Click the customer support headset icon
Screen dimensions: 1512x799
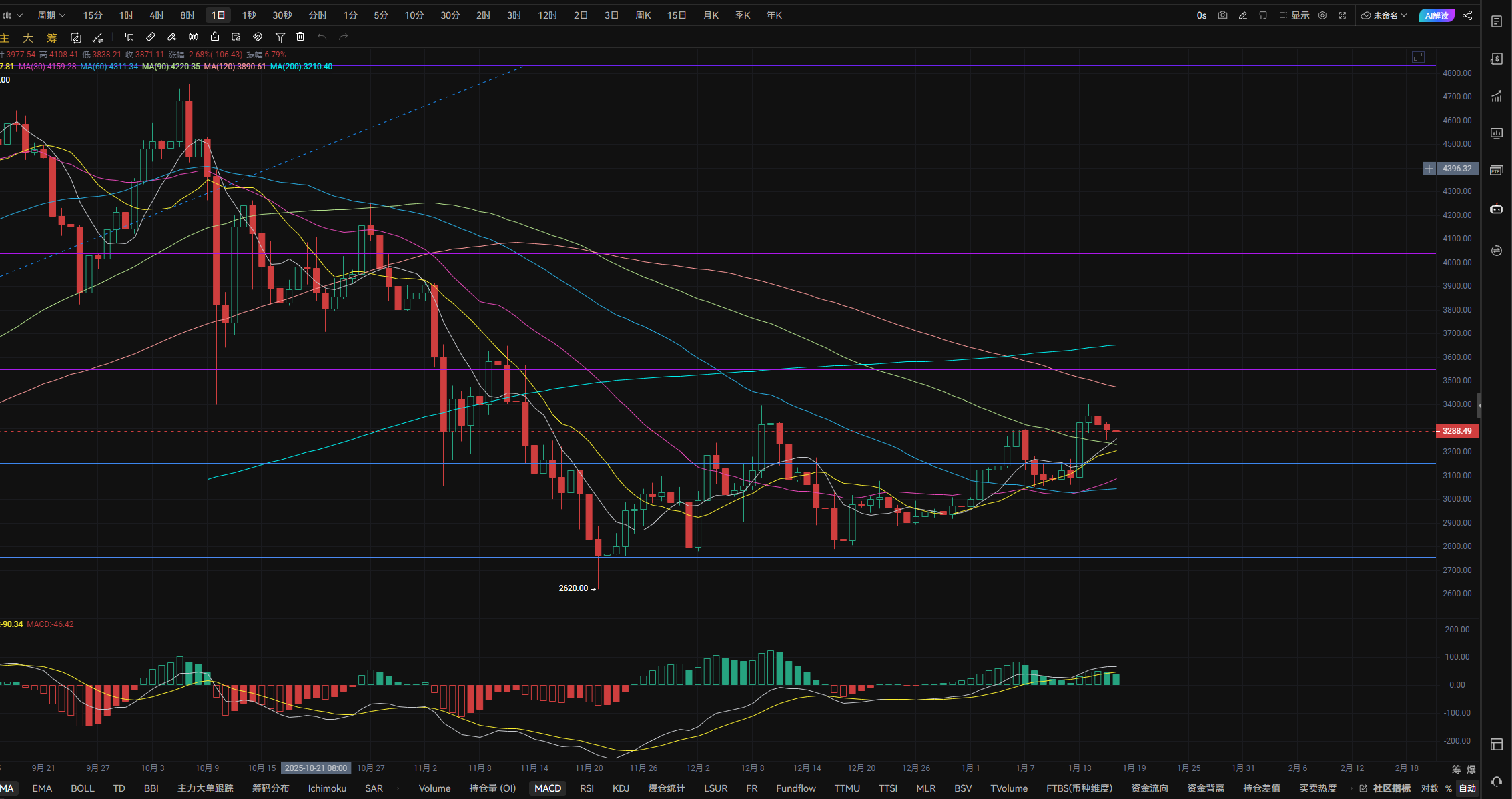click(1497, 782)
